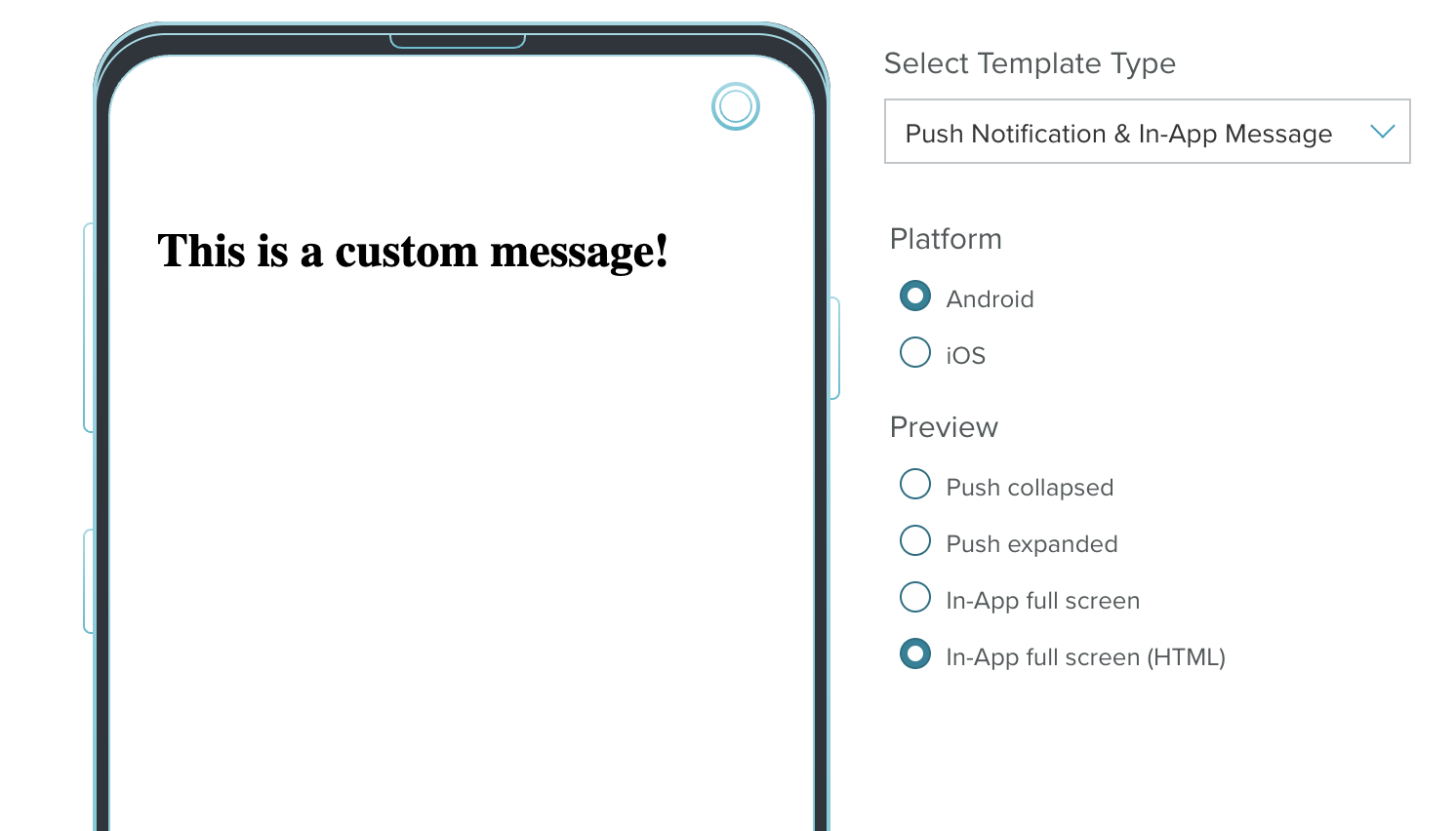Click the Platform section heading
1456x831 pixels.
[946, 239]
